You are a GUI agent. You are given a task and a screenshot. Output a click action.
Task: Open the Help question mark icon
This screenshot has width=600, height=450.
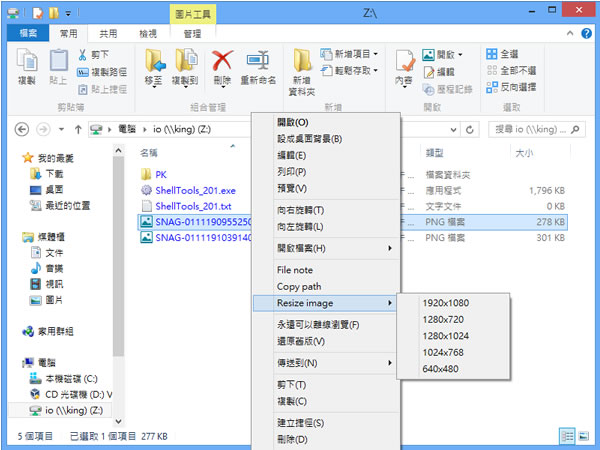[x=586, y=34]
